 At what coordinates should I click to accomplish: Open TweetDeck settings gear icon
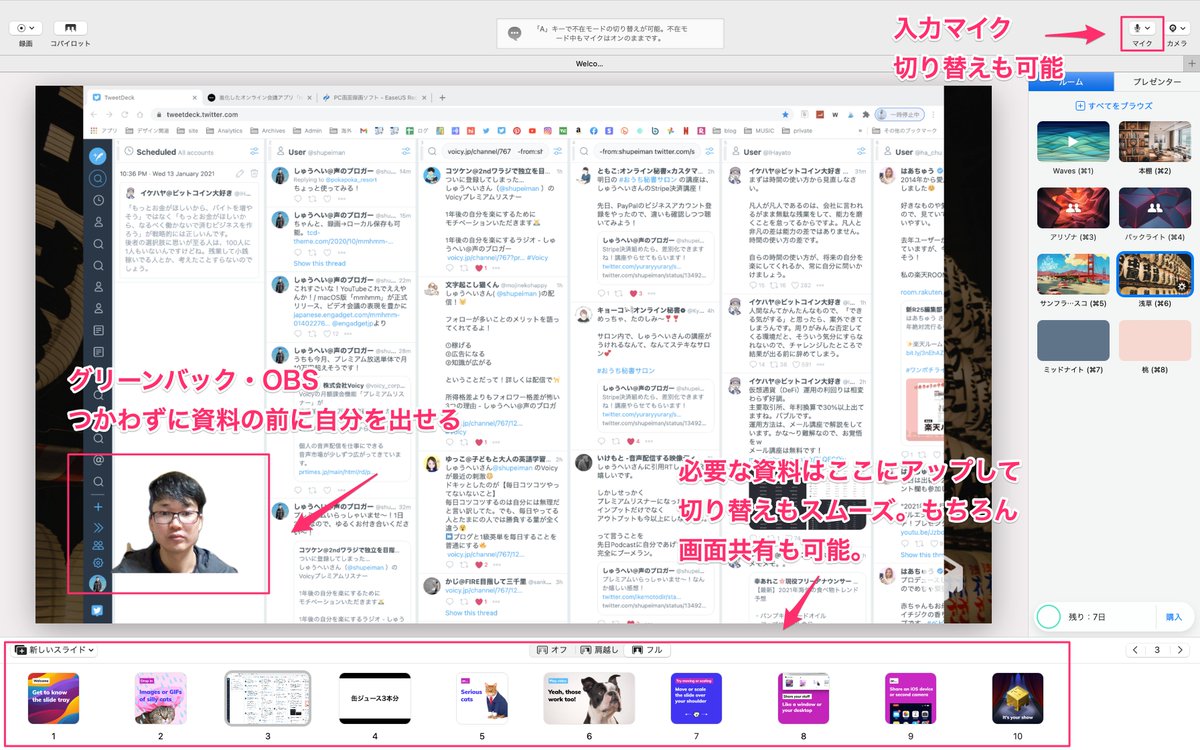pyautogui.click(x=98, y=564)
